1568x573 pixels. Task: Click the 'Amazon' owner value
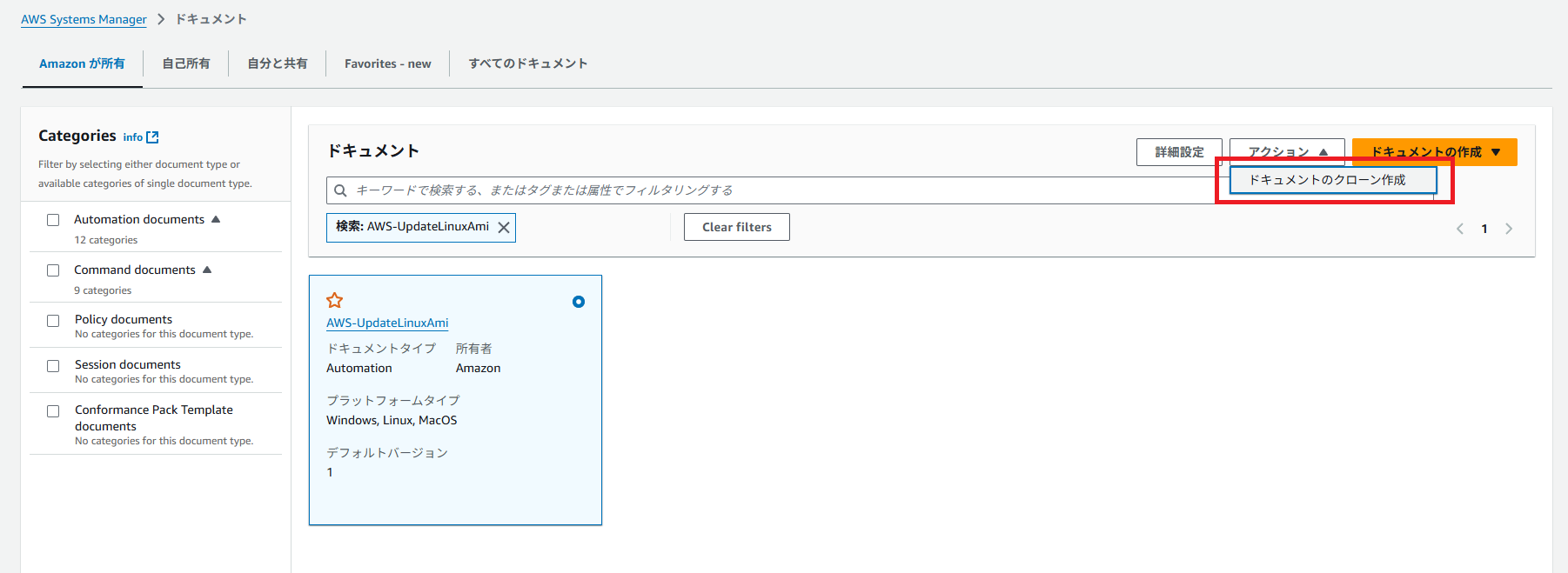[479, 368]
